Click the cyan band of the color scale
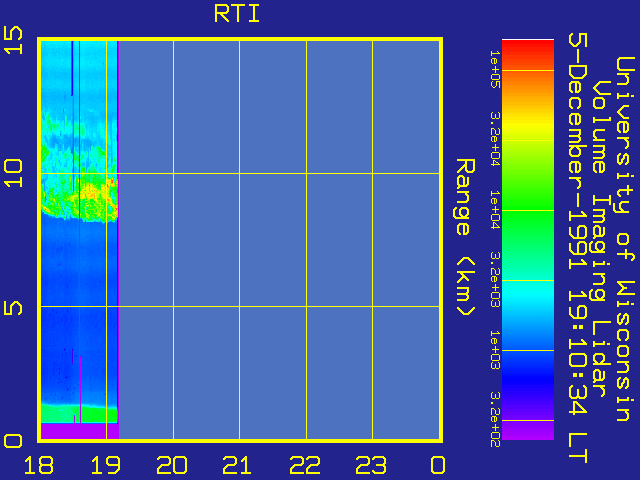The height and width of the screenshot is (480, 640). 528,294
